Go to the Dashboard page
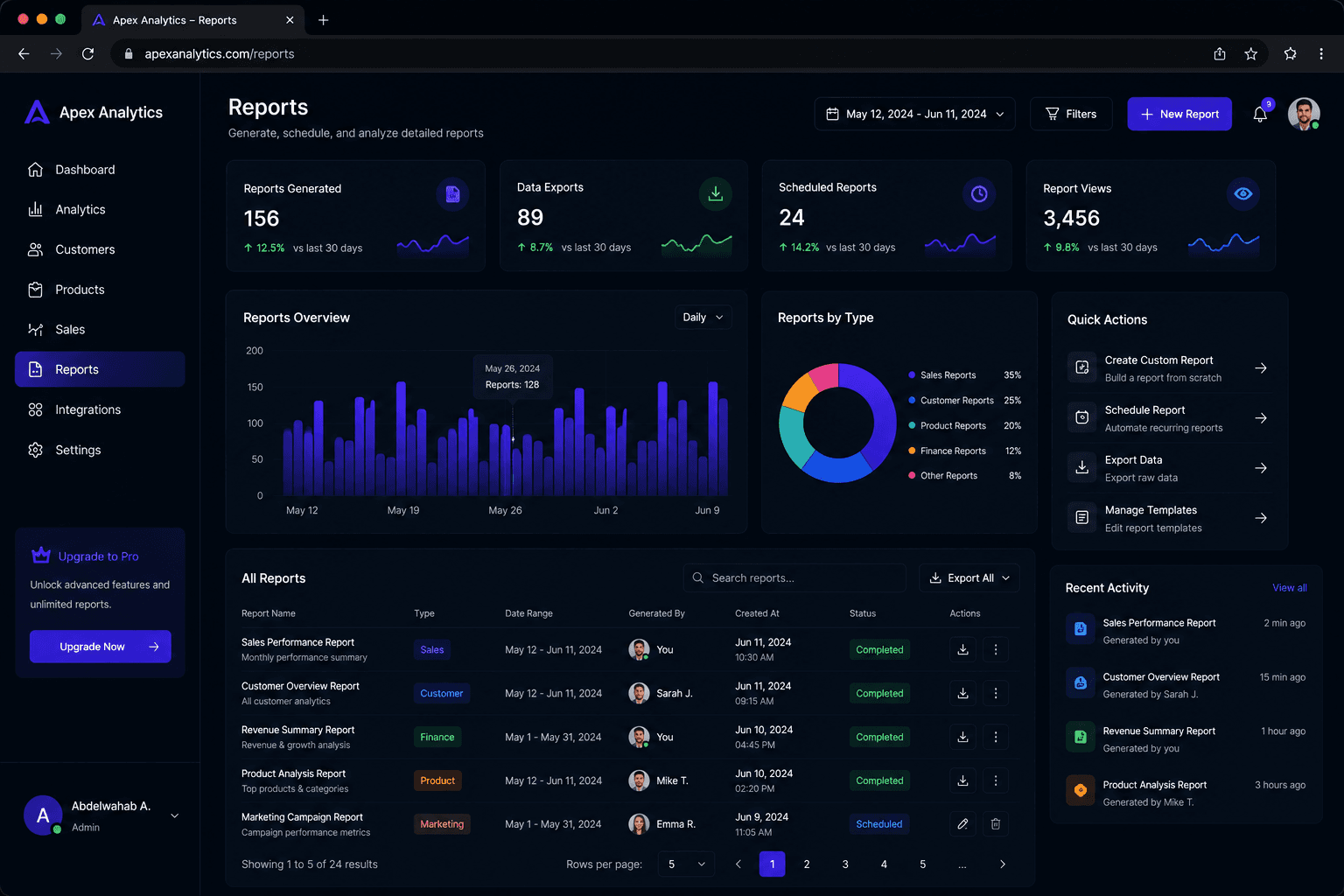Viewport: 1344px width, 896px height. (x=100, y=170)
